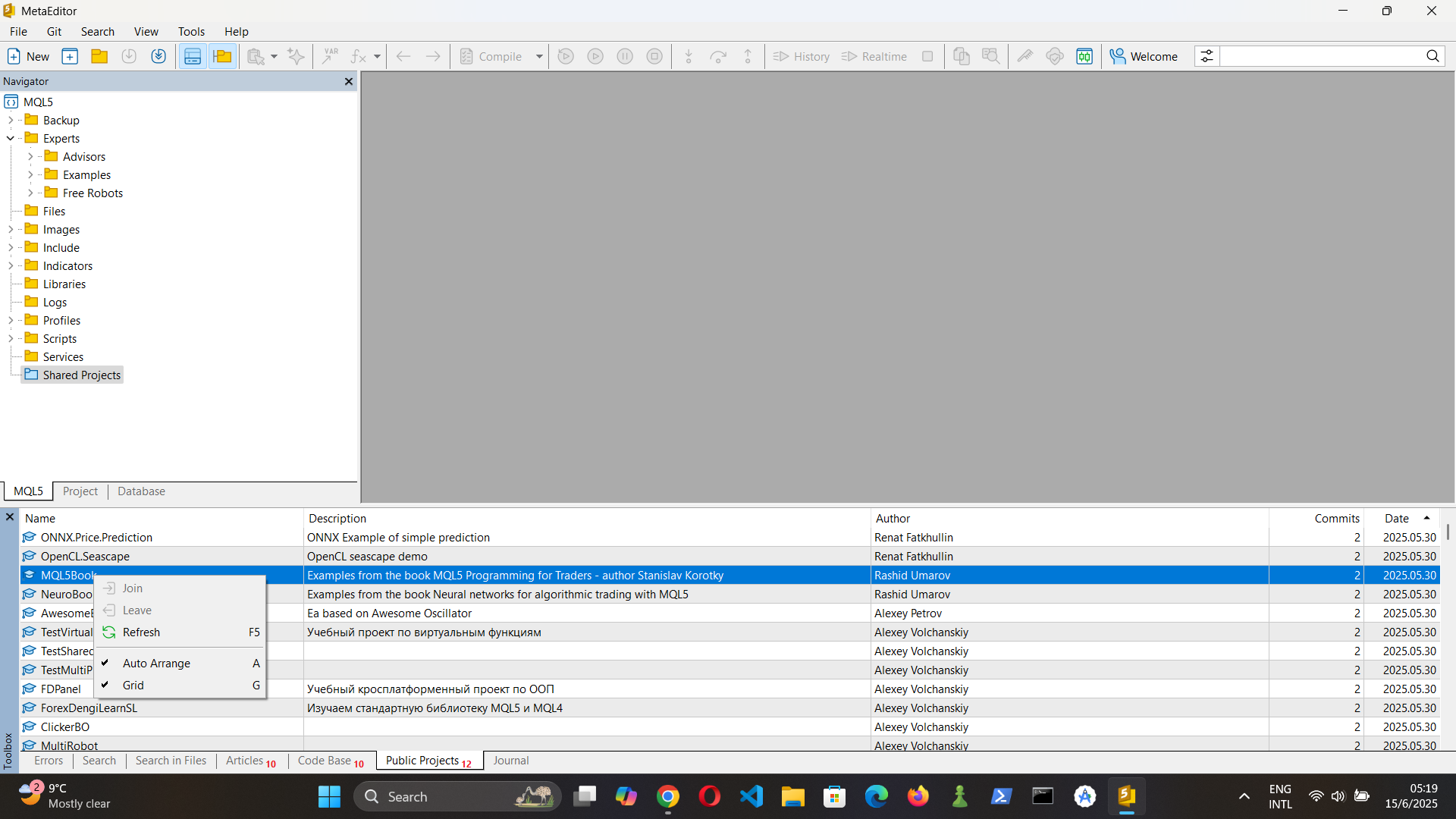
Task: Sort by the Date column header
Action: pyautogui.click(x=1402, y=519)
